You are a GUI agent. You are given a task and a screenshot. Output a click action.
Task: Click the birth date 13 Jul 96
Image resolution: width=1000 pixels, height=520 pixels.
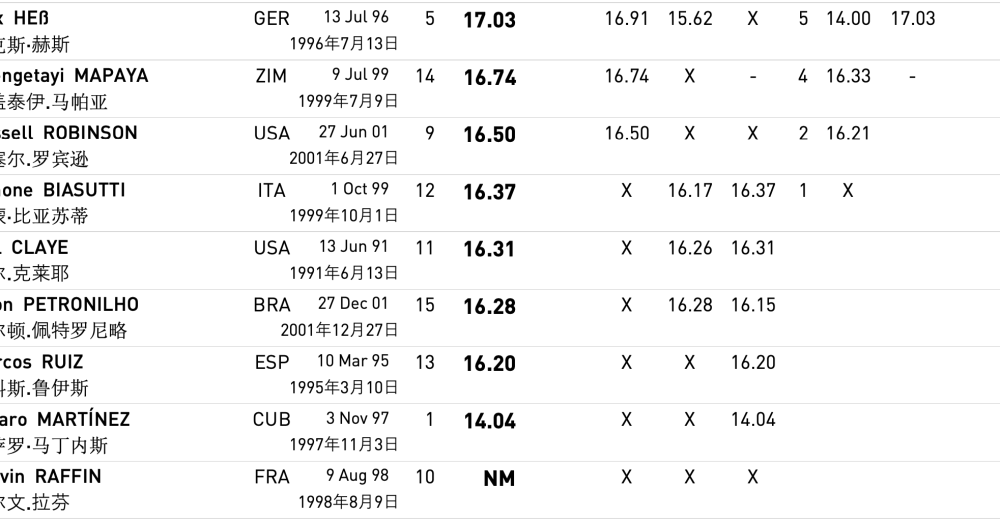[355, 18]
